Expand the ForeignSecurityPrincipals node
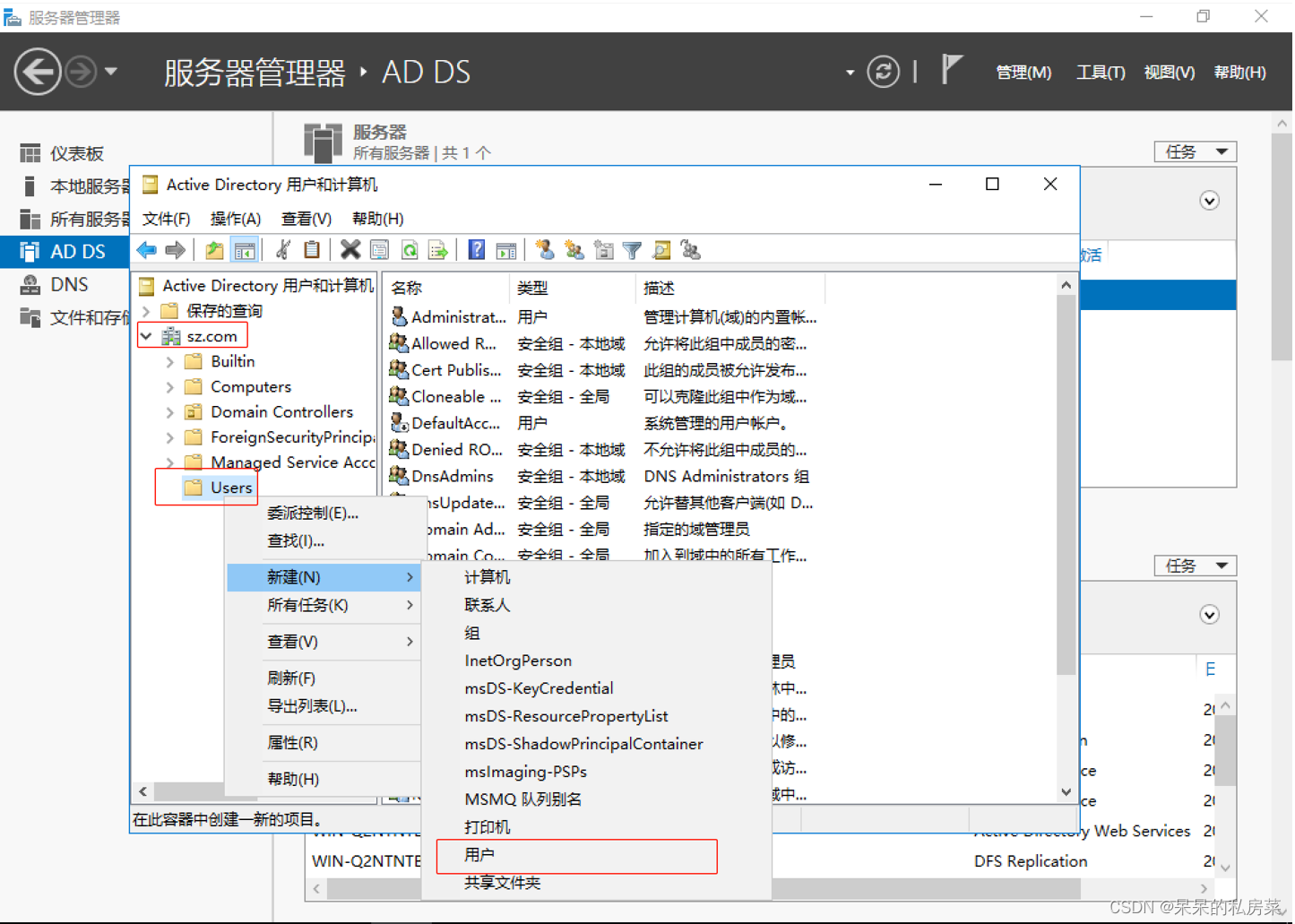Image resolution: width=1295 pixels, height=924 pixels. click(170, 437)
